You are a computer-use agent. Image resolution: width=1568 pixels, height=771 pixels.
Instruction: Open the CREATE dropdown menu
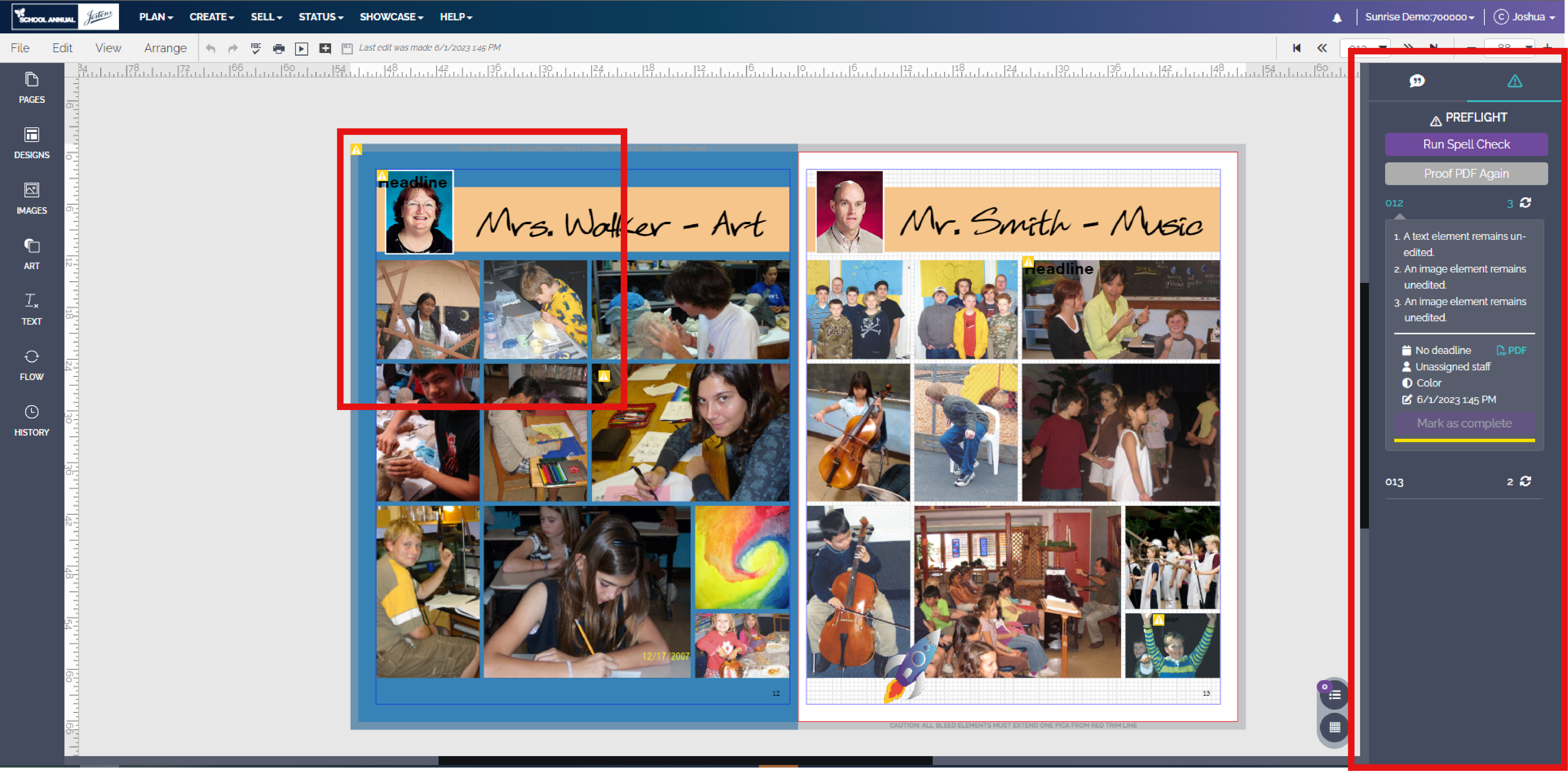[x=211, y=17]
